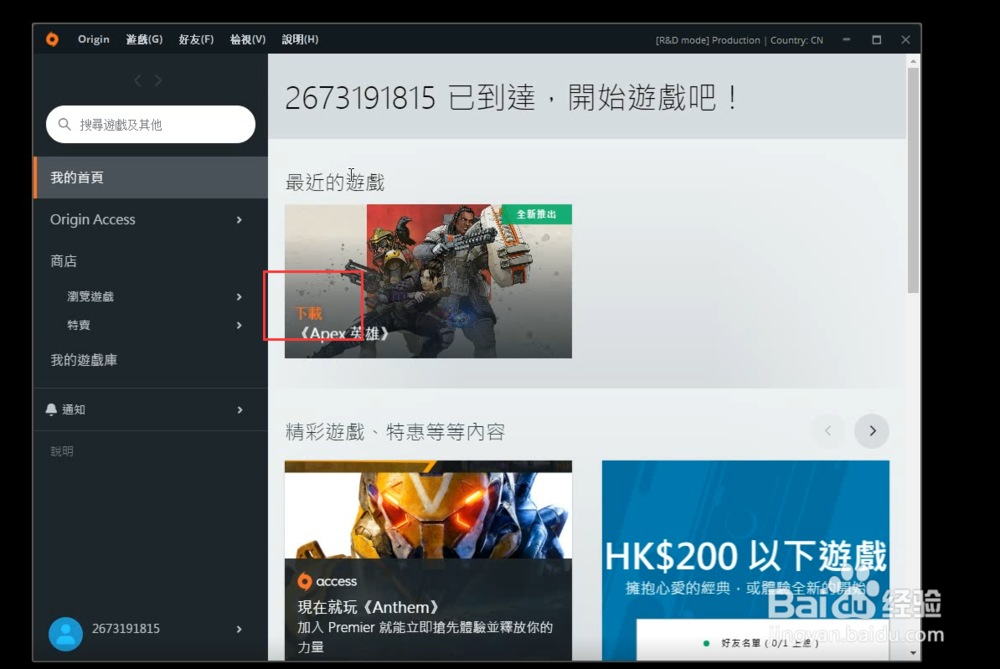Click the main vertical scrollbar thumb
The image size is (1000, 669).
[913, 180]
